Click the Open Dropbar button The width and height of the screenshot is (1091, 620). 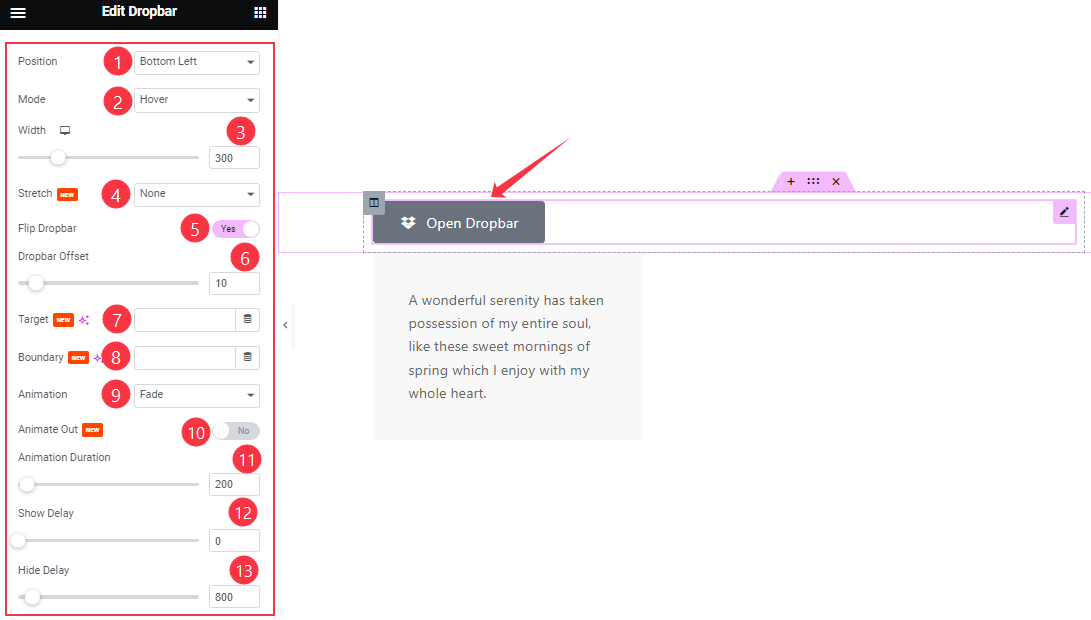pyautogui.click(x=457, y=222)
